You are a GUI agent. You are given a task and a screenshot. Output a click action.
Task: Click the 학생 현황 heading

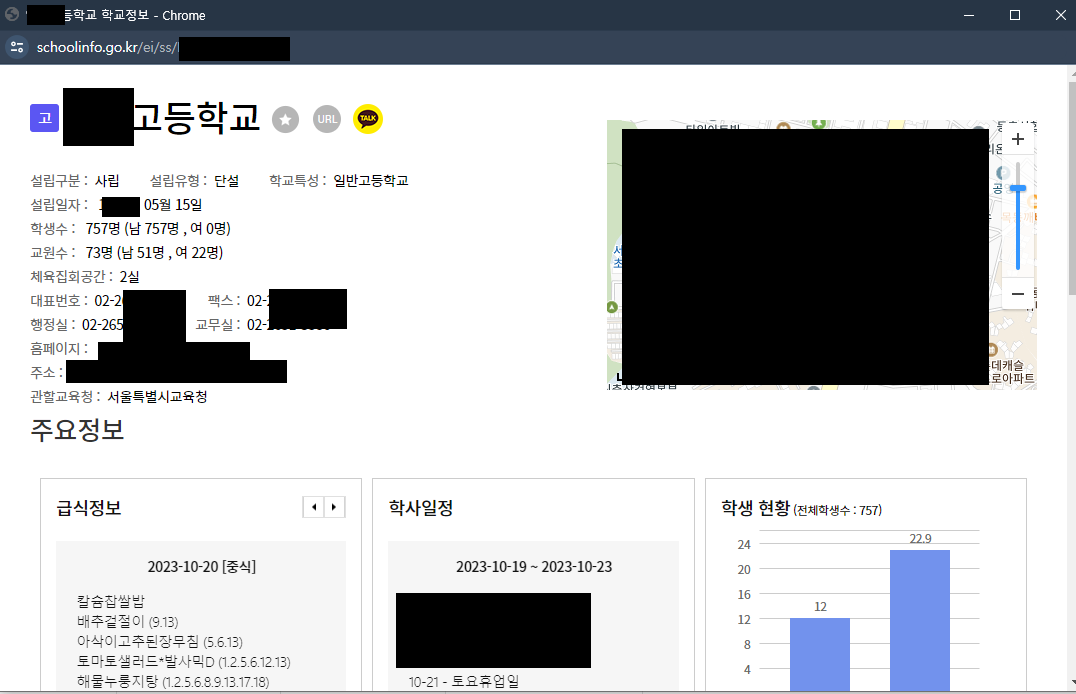tap(756, 508)
